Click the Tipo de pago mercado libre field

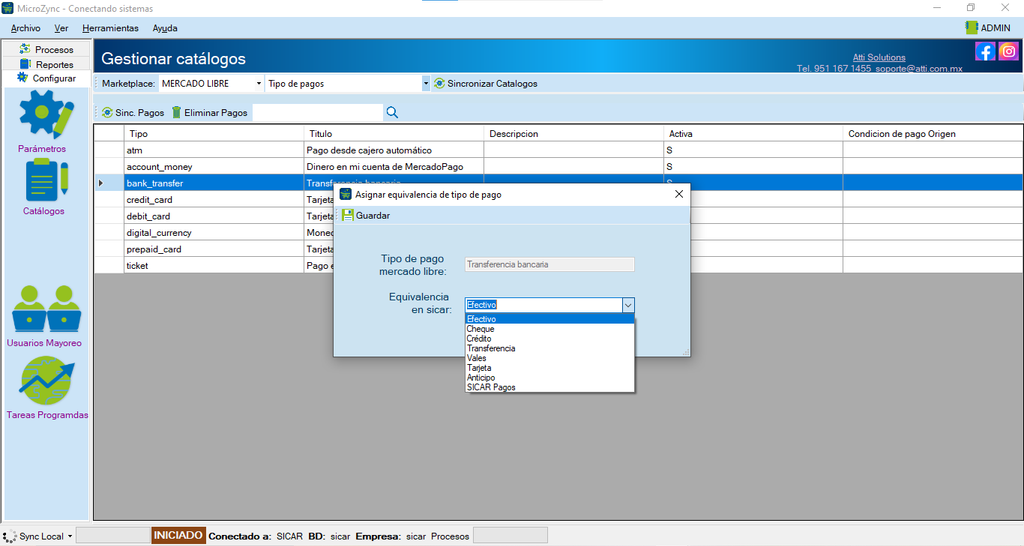point(549,265)
